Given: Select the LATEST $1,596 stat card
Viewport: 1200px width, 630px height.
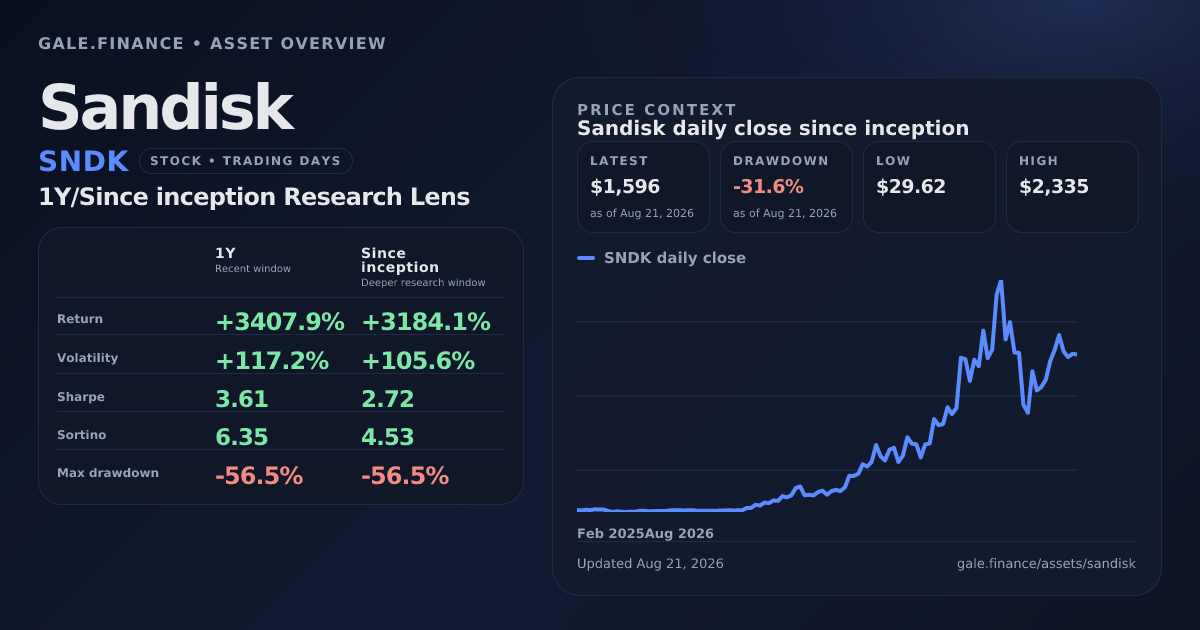Looking at the screenshot, I should coord(643,187).
